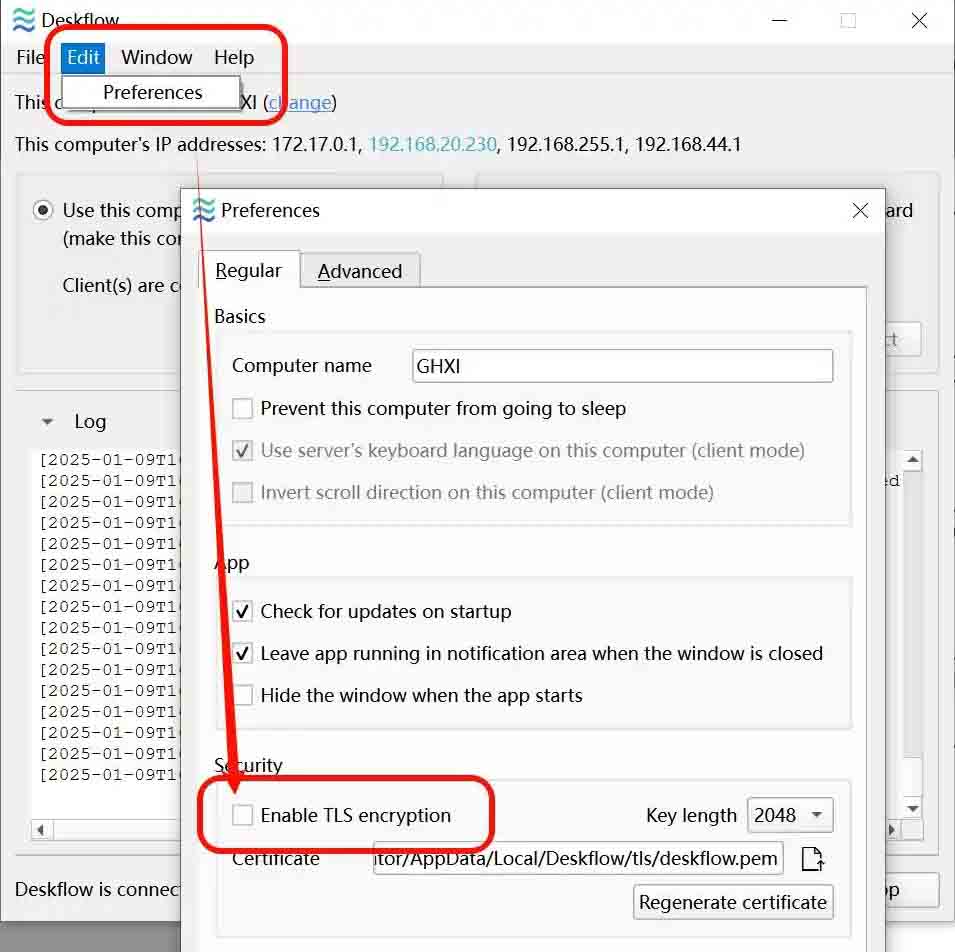Open the Window menu
Screen dimensions: 955x952
click(x=157, y=57)
